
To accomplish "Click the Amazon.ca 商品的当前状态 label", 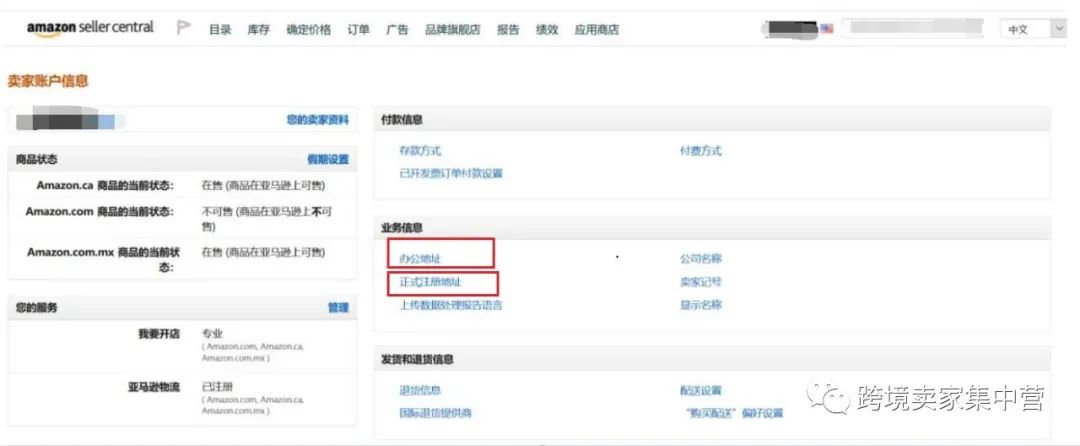I will point(105,185).
